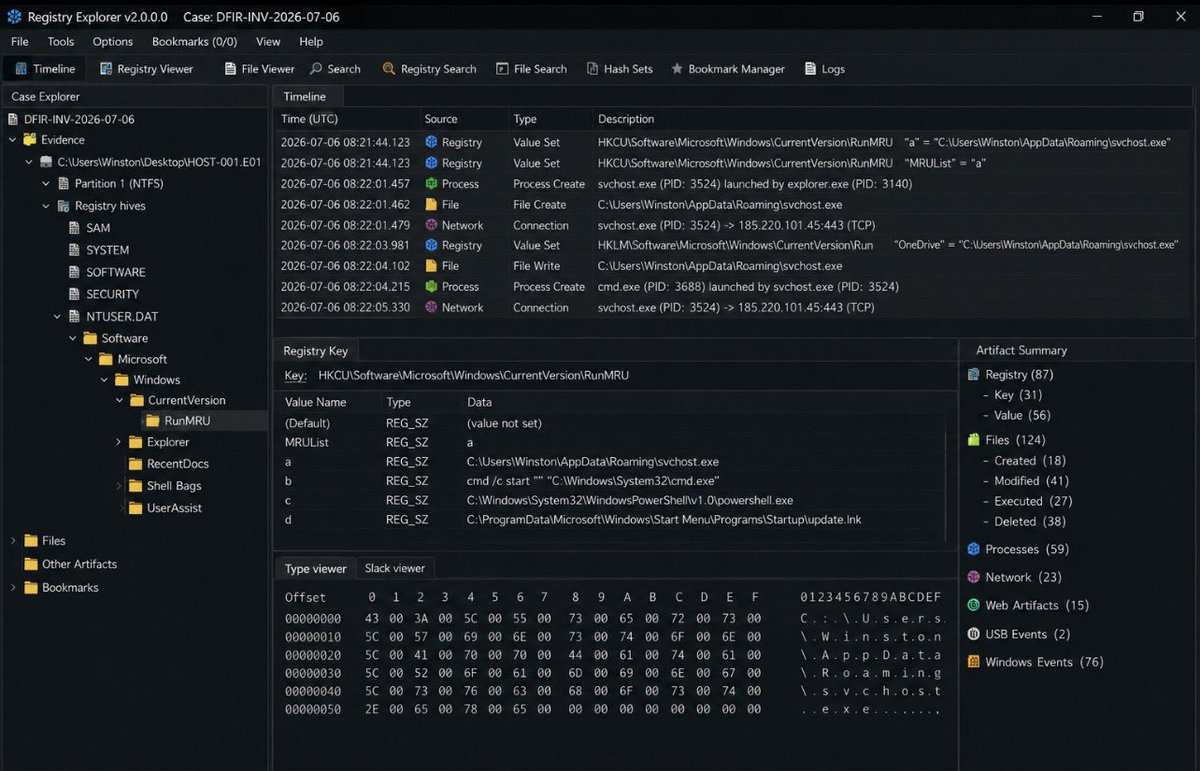Screen dimensions: 1200x771
Task: Click the RecentDocs folder icon
Action: (136, 464)
